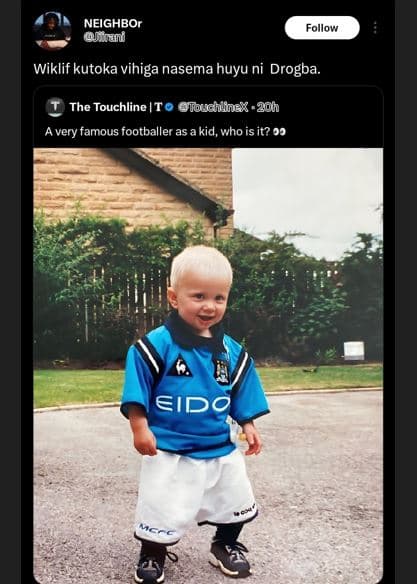
Task: Visit the @TouchlineX handle
Action: point(213,107)
